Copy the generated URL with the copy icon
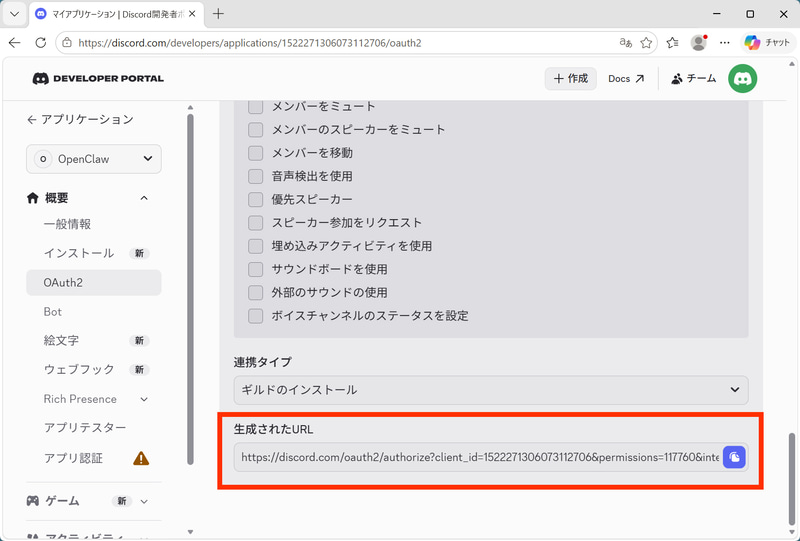Viewport: 800px width, 541px height. point(734,457)
